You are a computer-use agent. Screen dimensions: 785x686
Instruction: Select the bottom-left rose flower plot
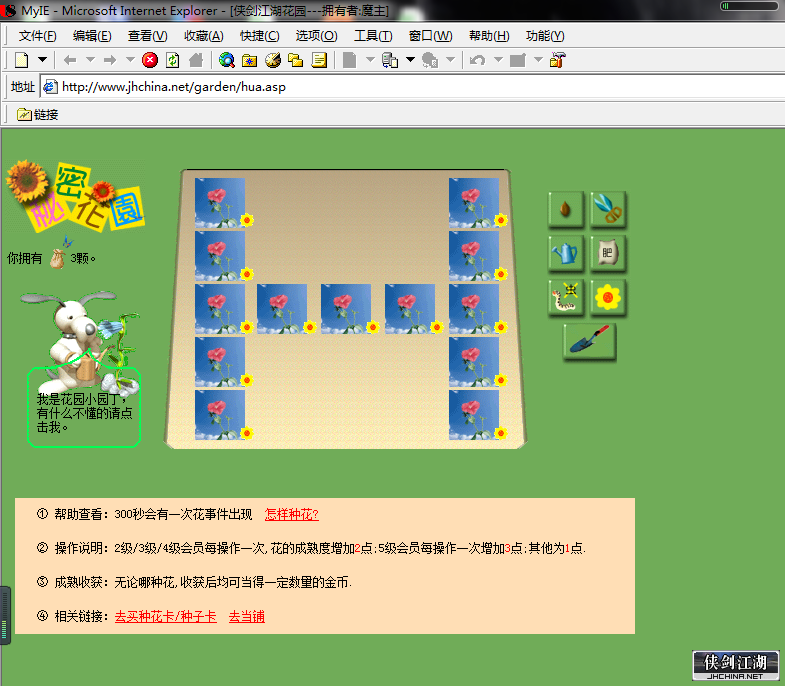(220, 415)
